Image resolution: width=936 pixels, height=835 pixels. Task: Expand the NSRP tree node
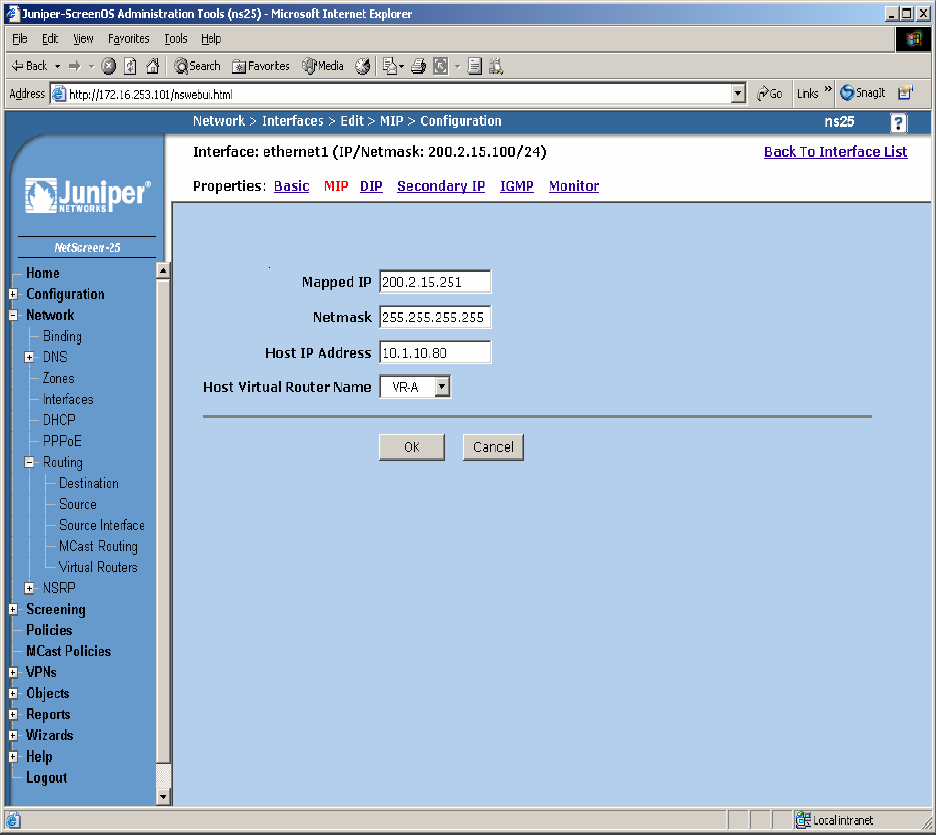click(x=29, y=588)
